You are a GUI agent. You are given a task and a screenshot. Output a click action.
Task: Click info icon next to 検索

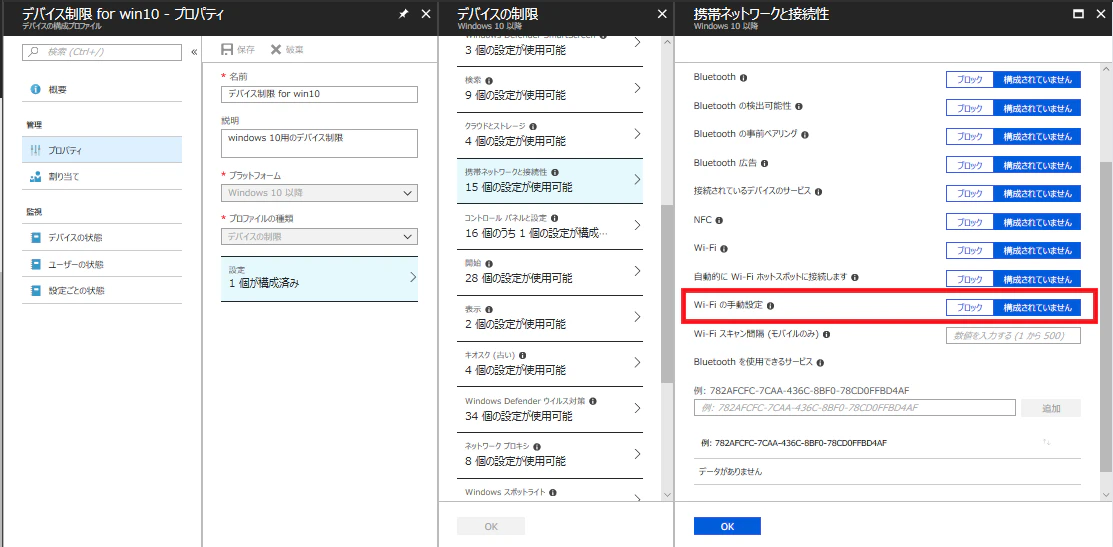coord(488,80)
